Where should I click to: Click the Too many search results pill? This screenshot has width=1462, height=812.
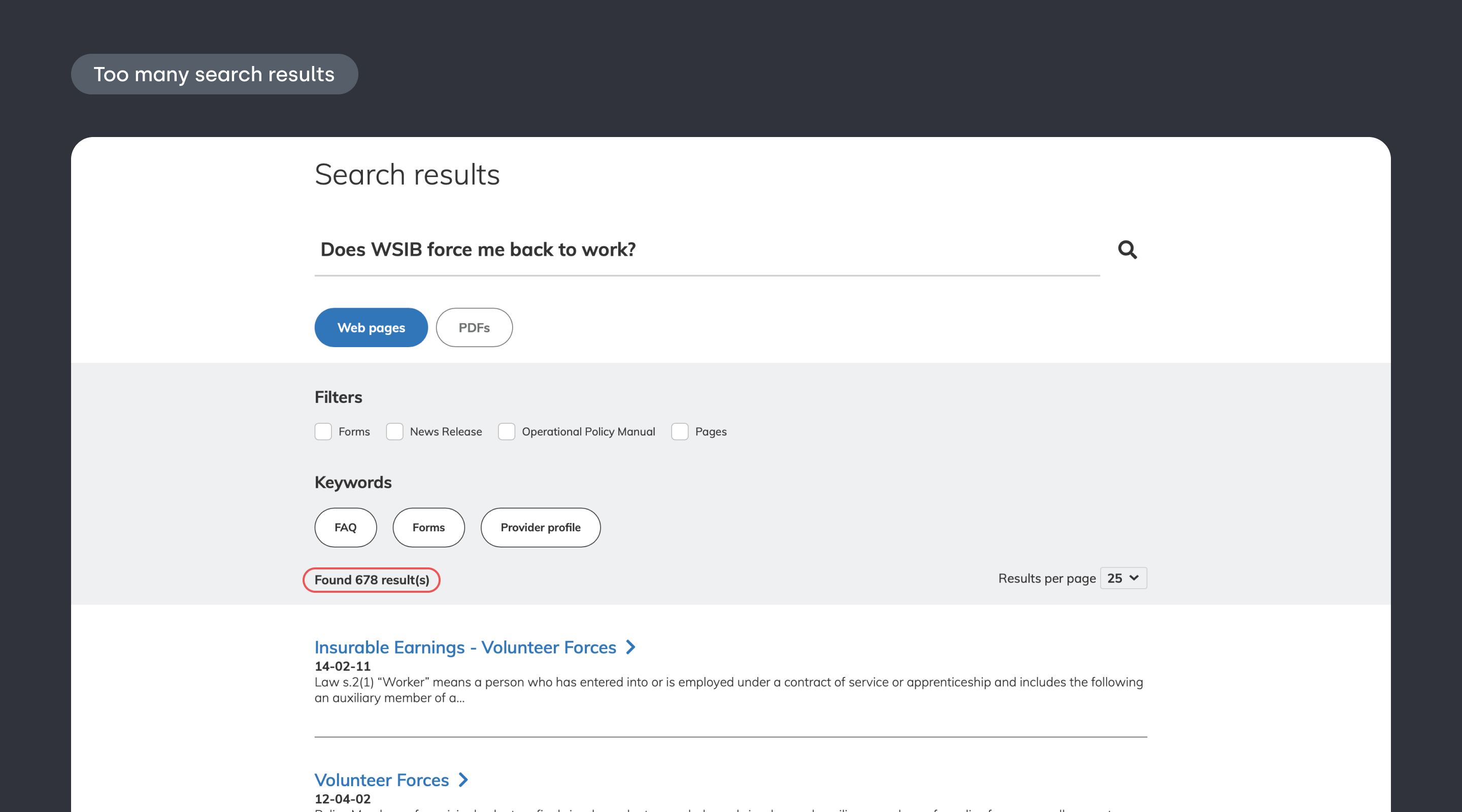click(x=215, y=74)
